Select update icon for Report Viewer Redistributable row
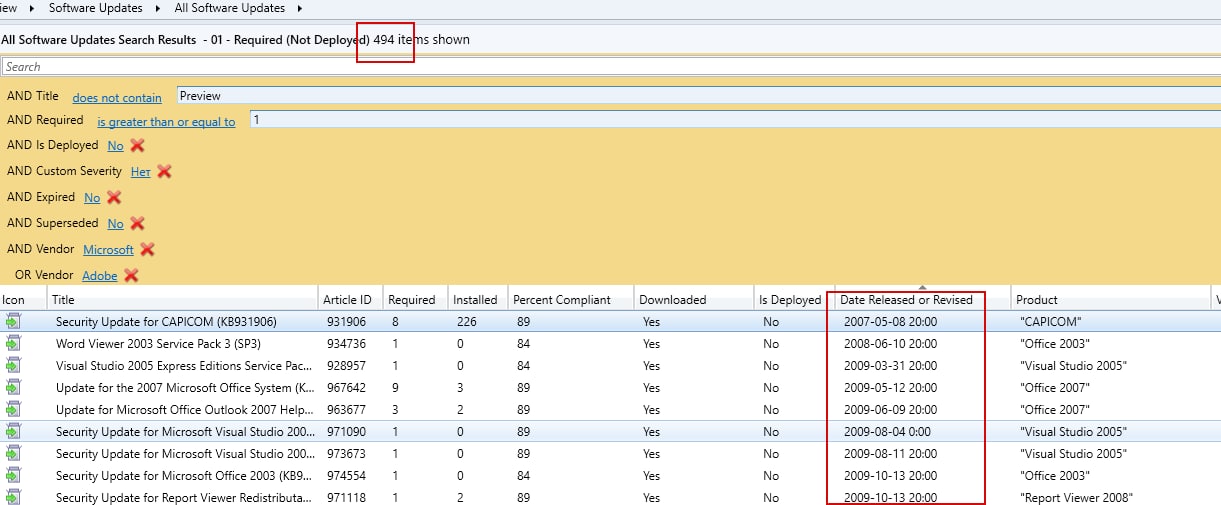 click(13, 498)
